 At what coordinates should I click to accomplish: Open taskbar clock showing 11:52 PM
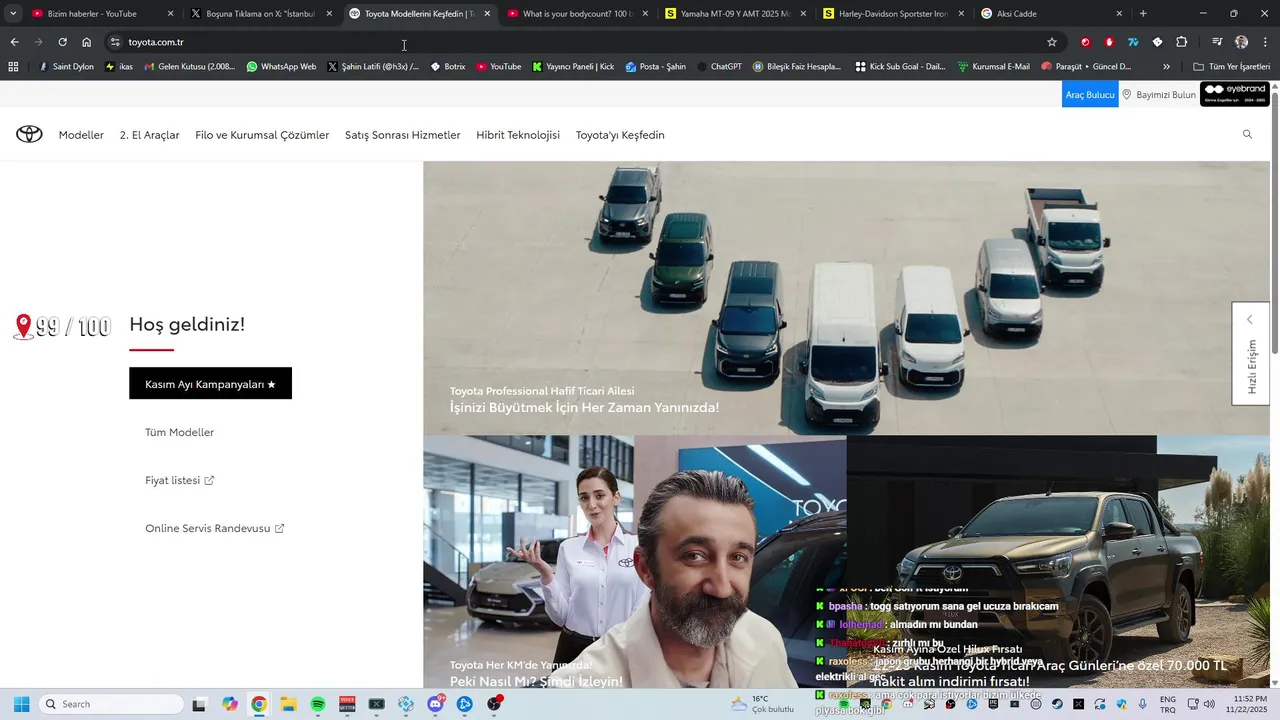pos(1241,704)
